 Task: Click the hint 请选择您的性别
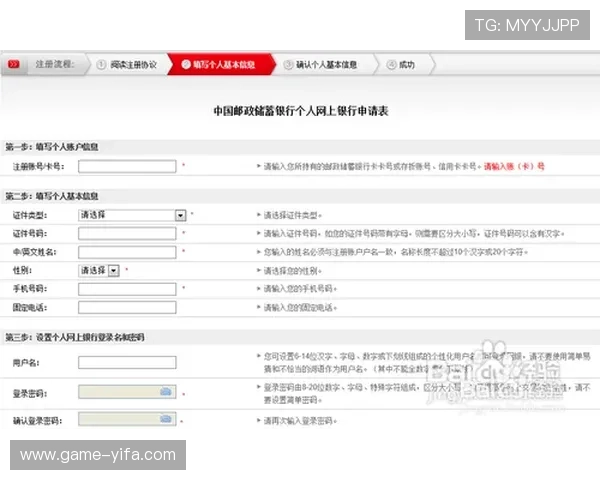coord(293,271)
